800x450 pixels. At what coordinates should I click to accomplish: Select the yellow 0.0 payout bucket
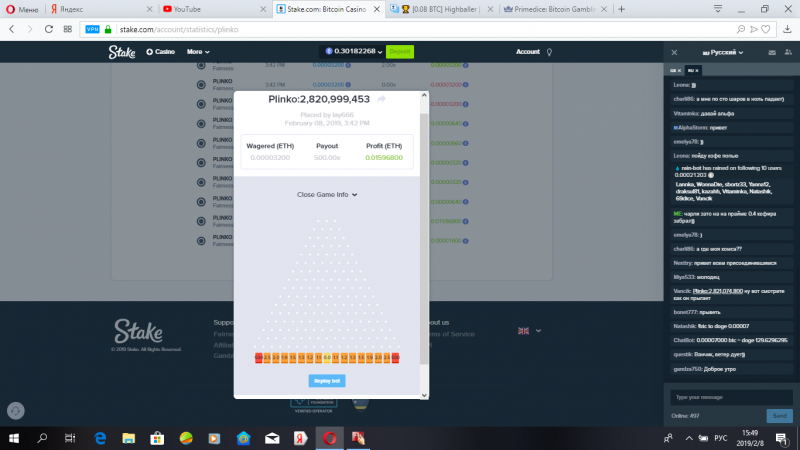click(x=327, y=358)
